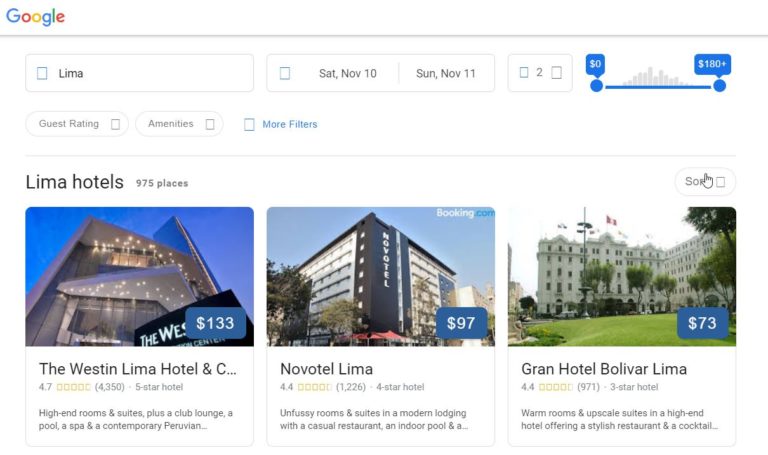Viewport: 768px width, 455px height.
Task: Click the $0 minimum price slider handle
Action: click(x=596, y=86)
